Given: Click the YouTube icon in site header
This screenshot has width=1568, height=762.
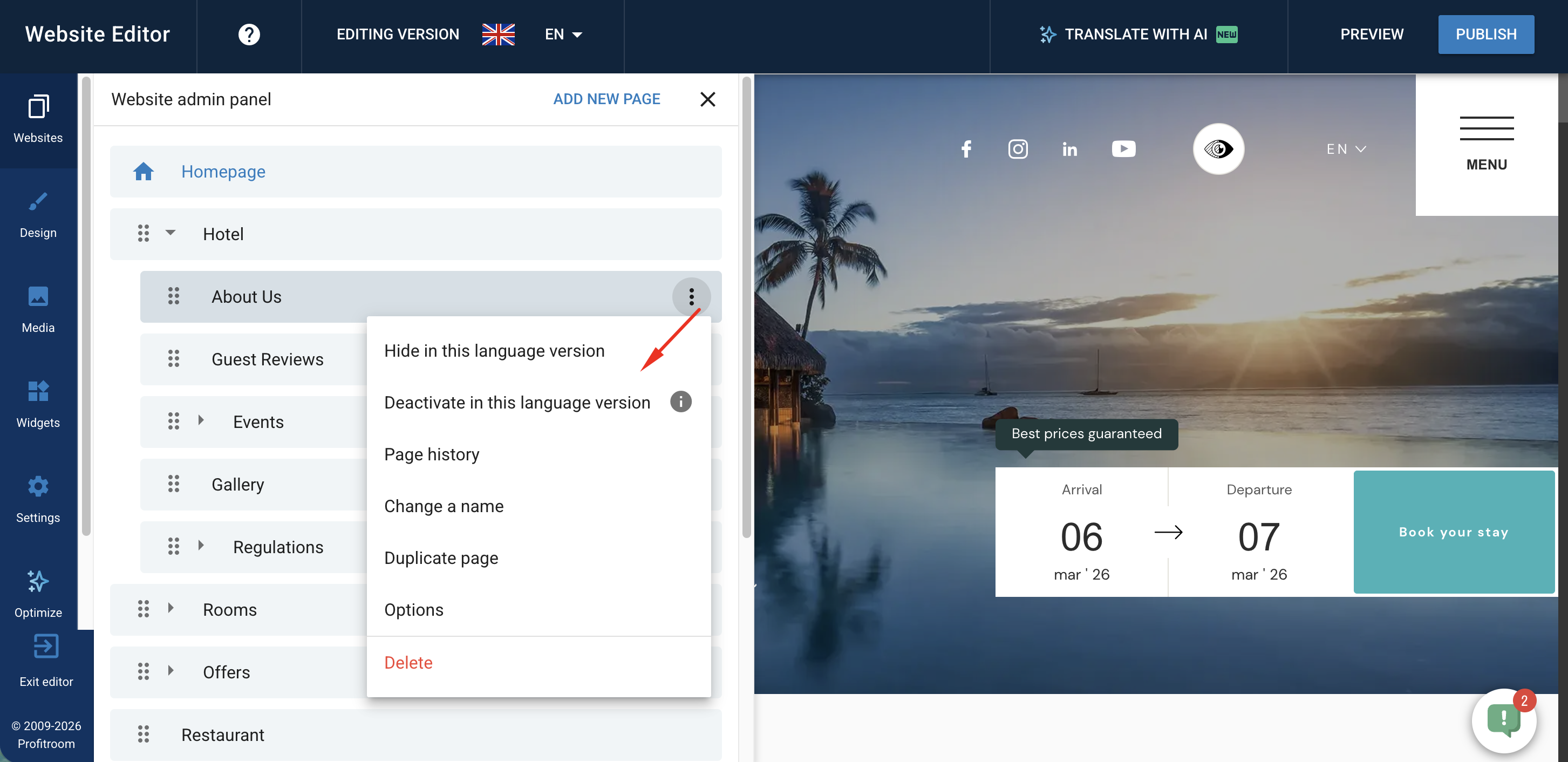Looking at the screenshot, I should pyautogui.click(x=1123, y=149).
